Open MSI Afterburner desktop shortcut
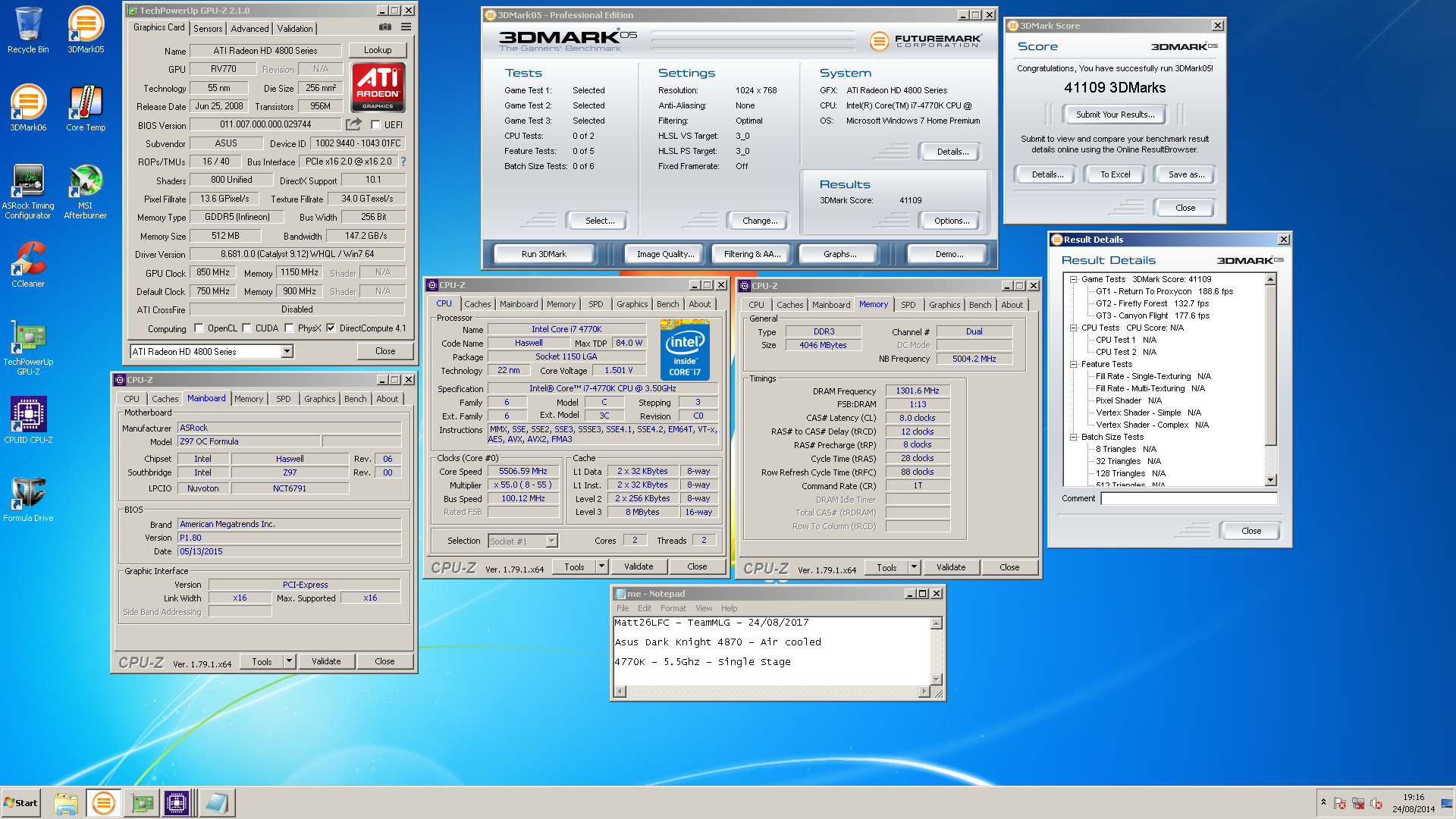This screenshot has width=1456, height=819. coord(86,192)
